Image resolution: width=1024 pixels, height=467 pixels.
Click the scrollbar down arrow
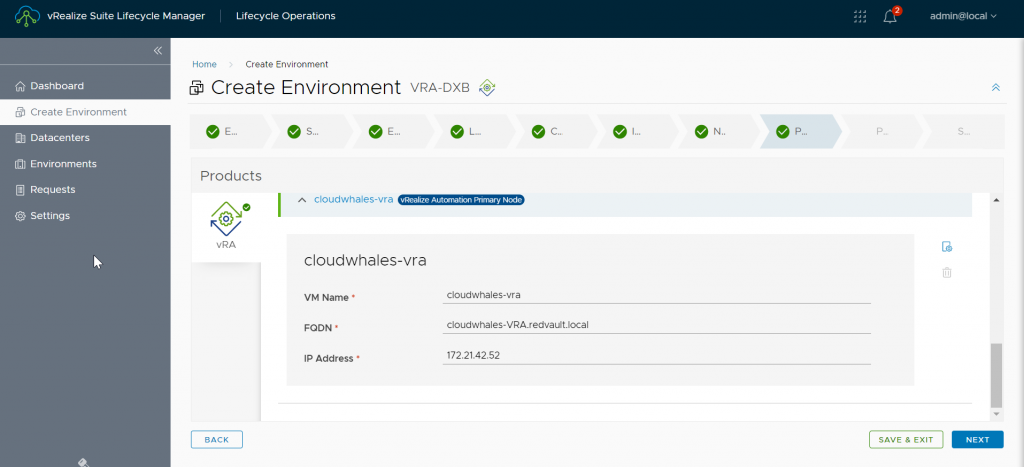pyautogui.click(x=995, y=414)
